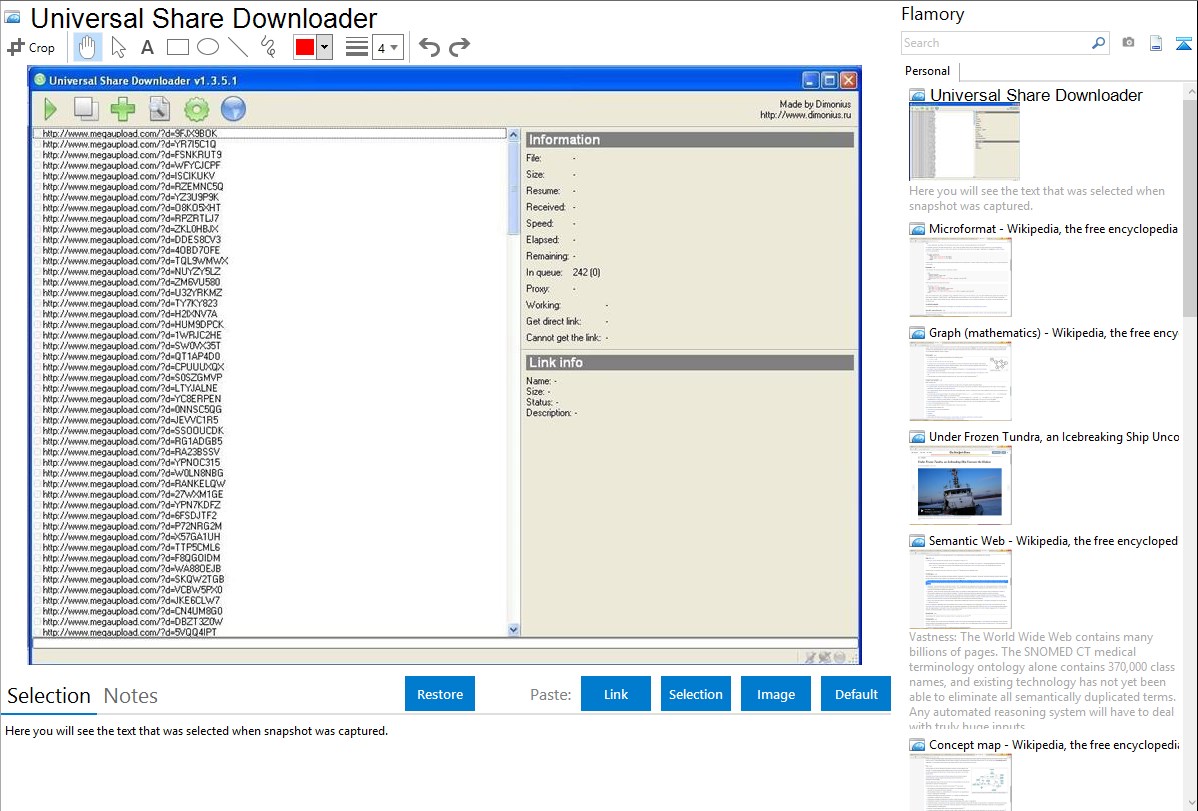Click the search document icon
This screenshot has height=811, width=1198.
(159, 109)
